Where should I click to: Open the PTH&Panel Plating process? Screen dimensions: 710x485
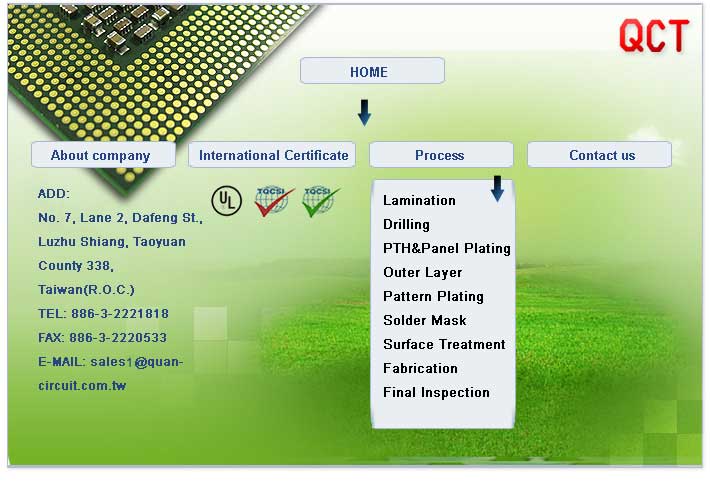point(447,249)
